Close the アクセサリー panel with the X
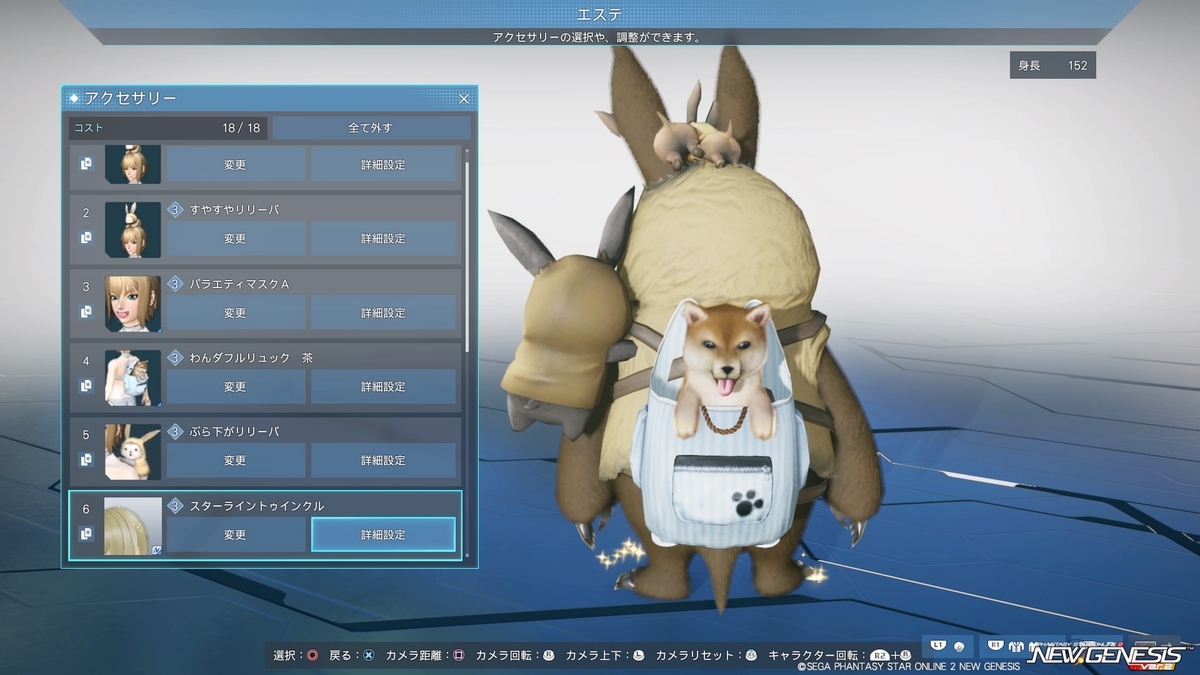The image size is (1200, 675). 464,98
